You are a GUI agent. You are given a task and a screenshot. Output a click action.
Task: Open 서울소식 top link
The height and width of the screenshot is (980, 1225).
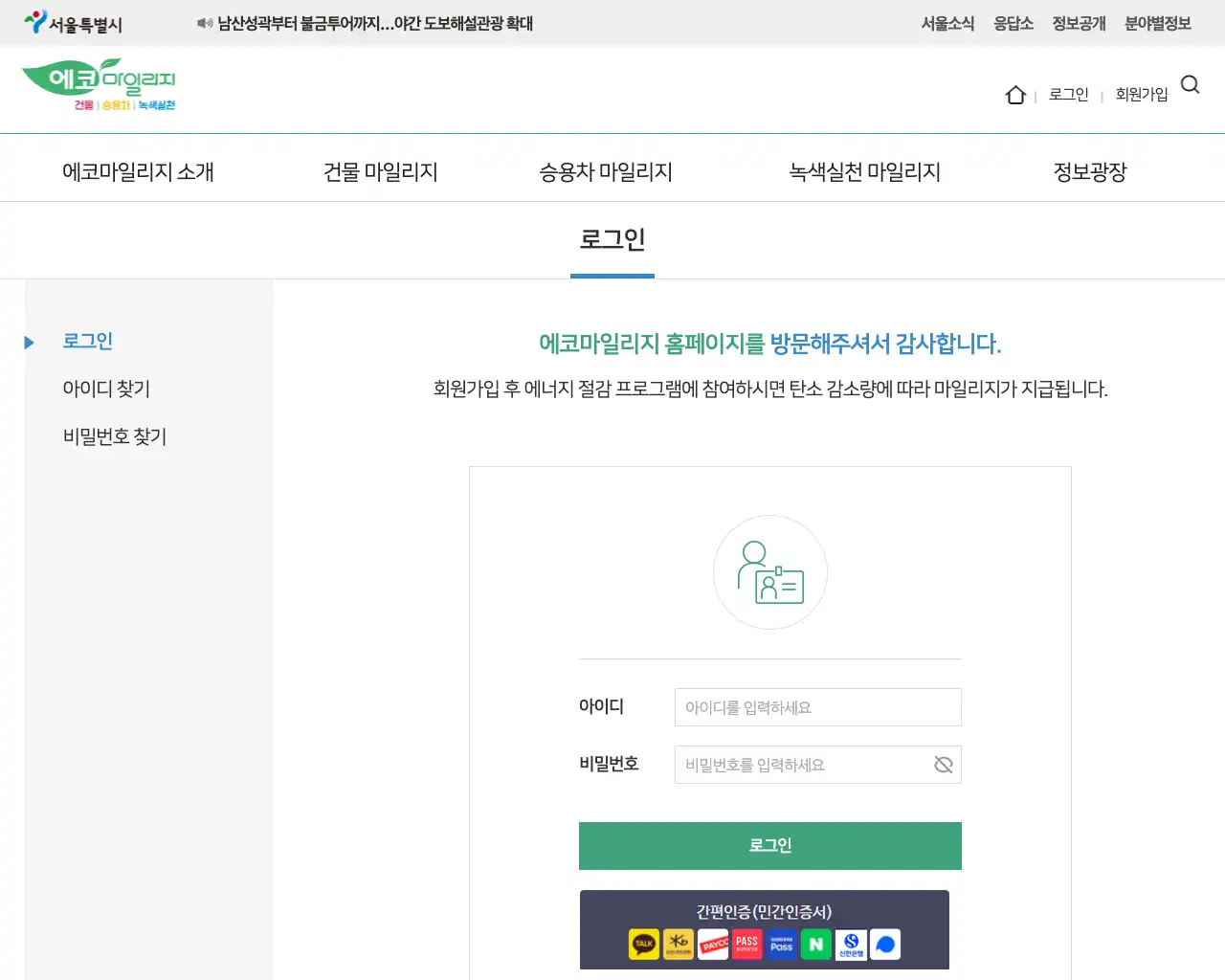(947, 23)
